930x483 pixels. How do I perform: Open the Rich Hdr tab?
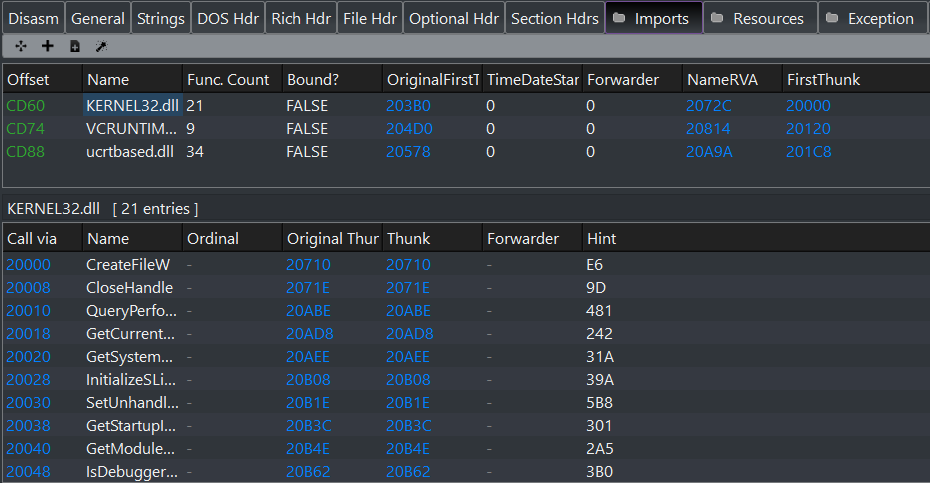pos(301,18)
